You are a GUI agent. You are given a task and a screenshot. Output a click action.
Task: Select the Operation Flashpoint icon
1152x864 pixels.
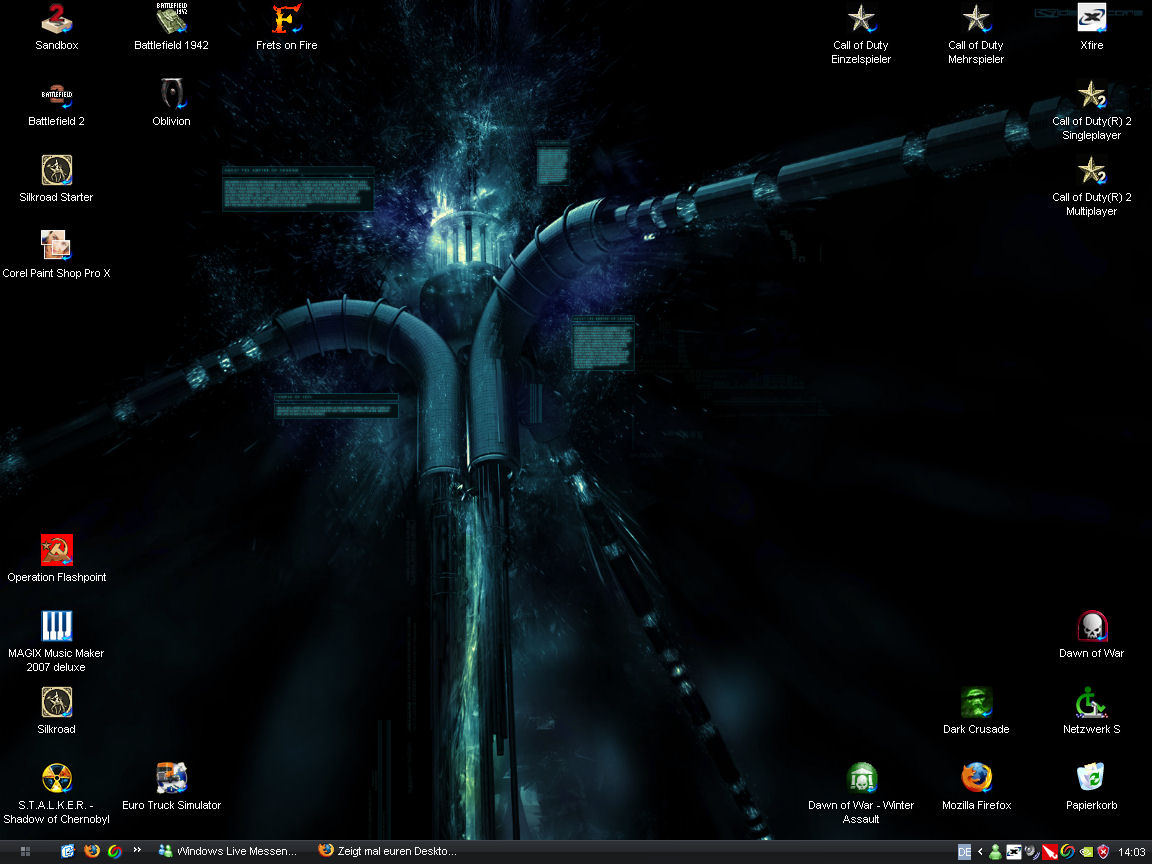pos(56,550)
